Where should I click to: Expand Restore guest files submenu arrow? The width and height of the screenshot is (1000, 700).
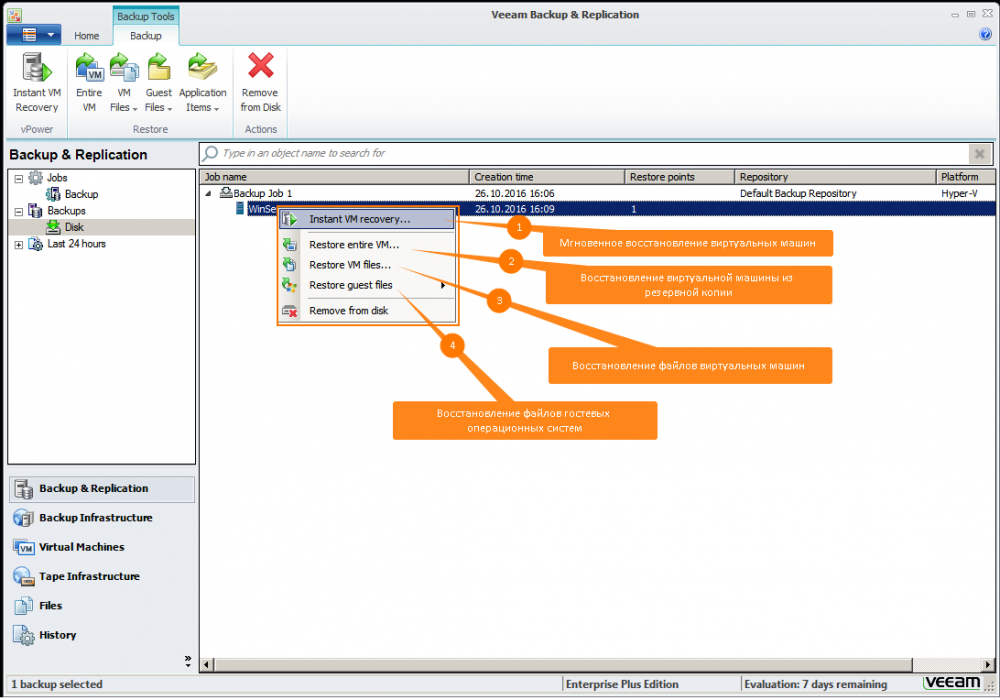[x=443, y=286]
